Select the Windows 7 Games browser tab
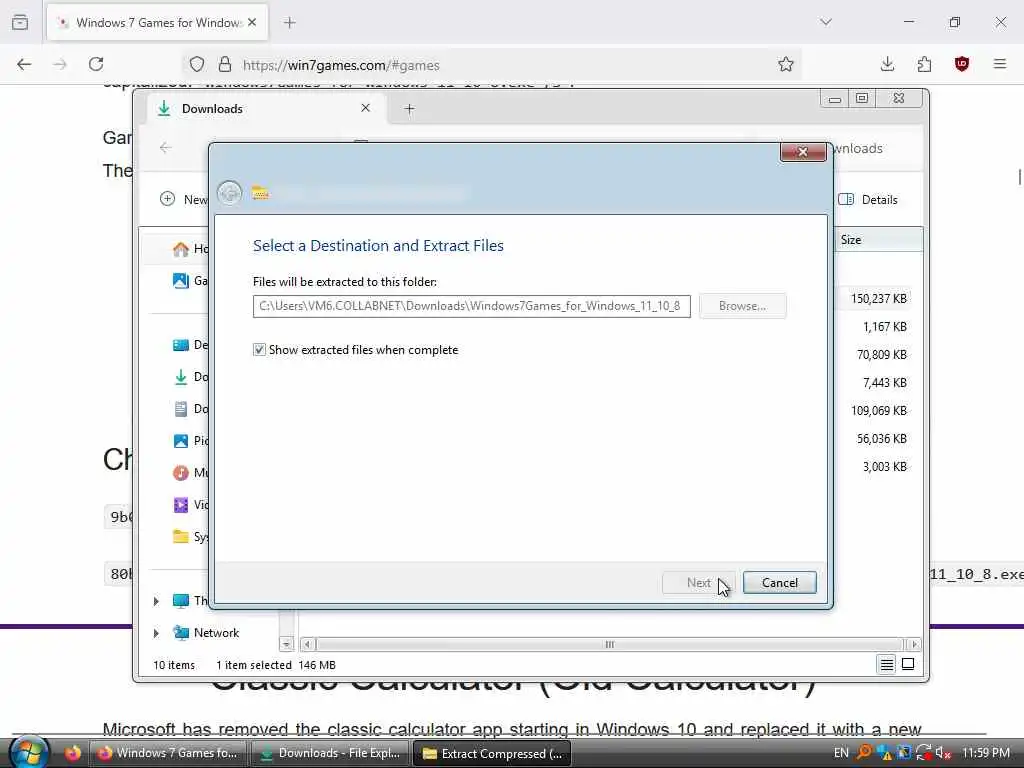The image size is (1024, 768). 157,23
